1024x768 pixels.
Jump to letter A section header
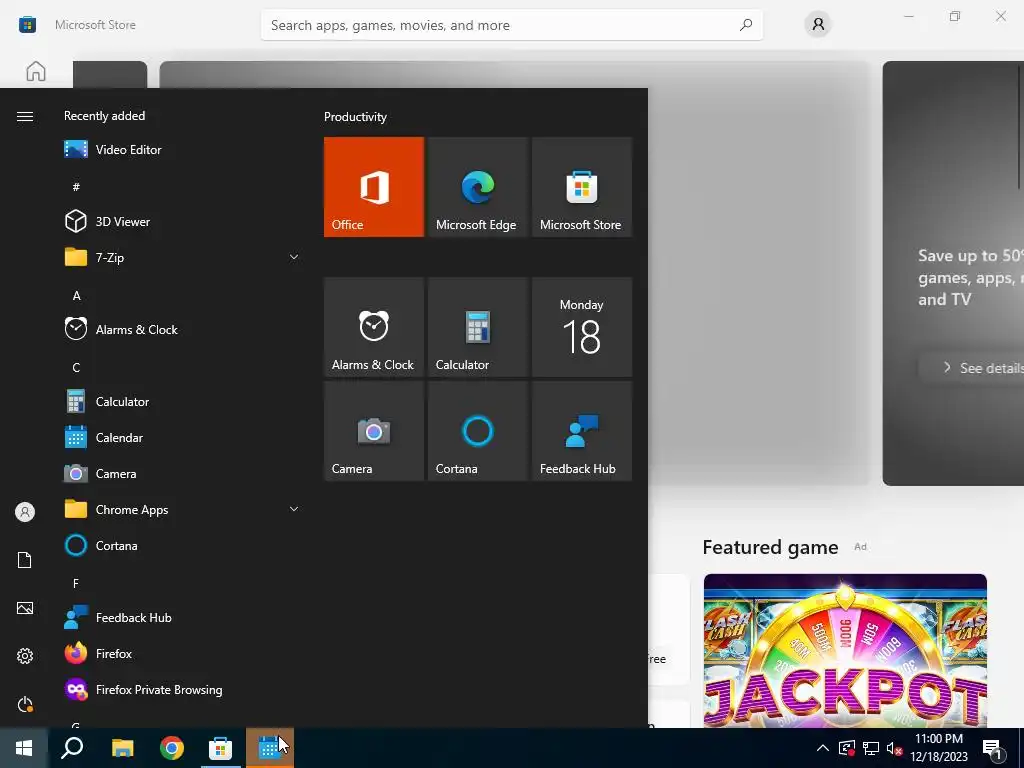(x=76, y=296)
